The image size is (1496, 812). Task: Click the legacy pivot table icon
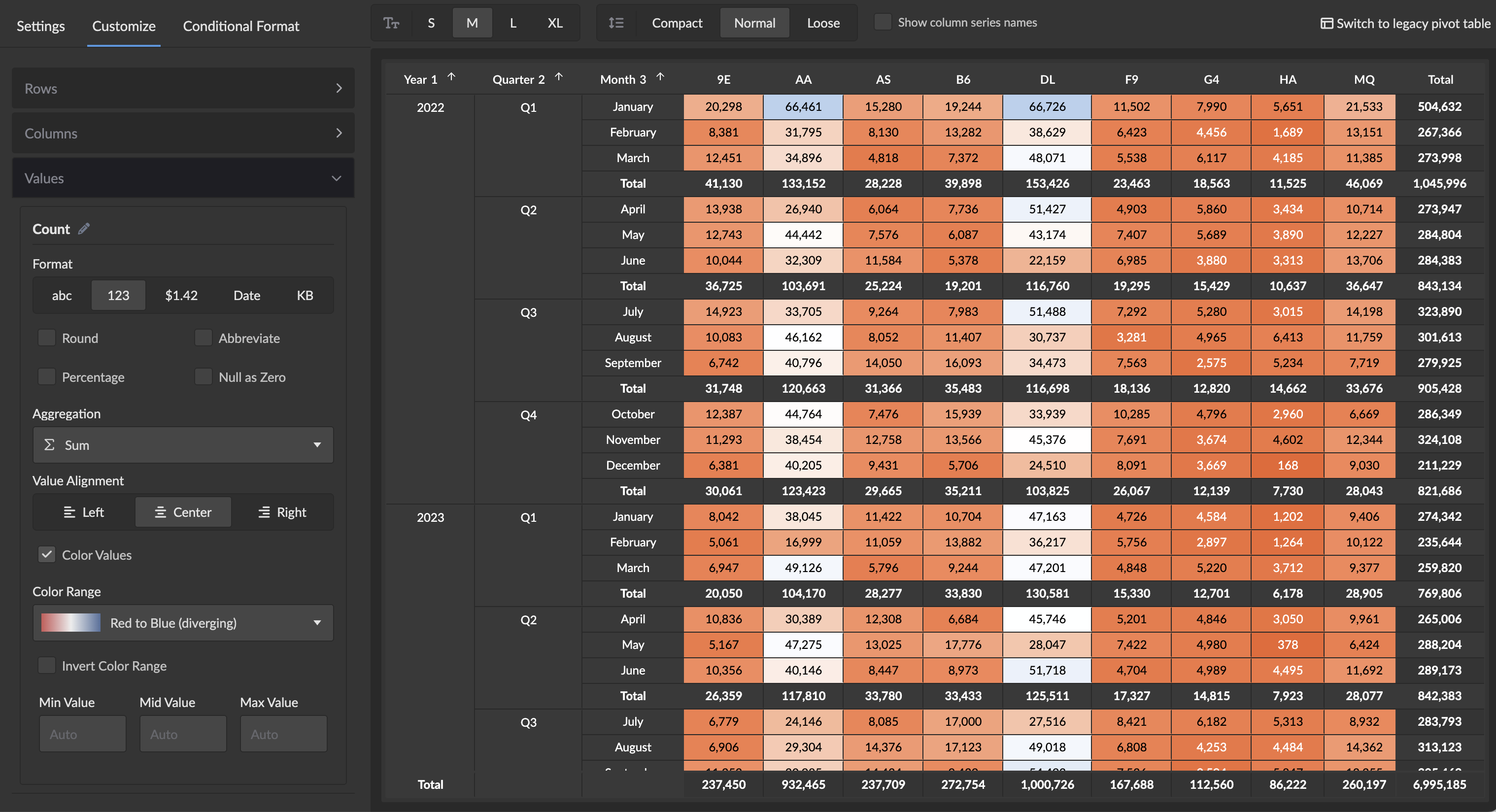(x=1326, y=23)
